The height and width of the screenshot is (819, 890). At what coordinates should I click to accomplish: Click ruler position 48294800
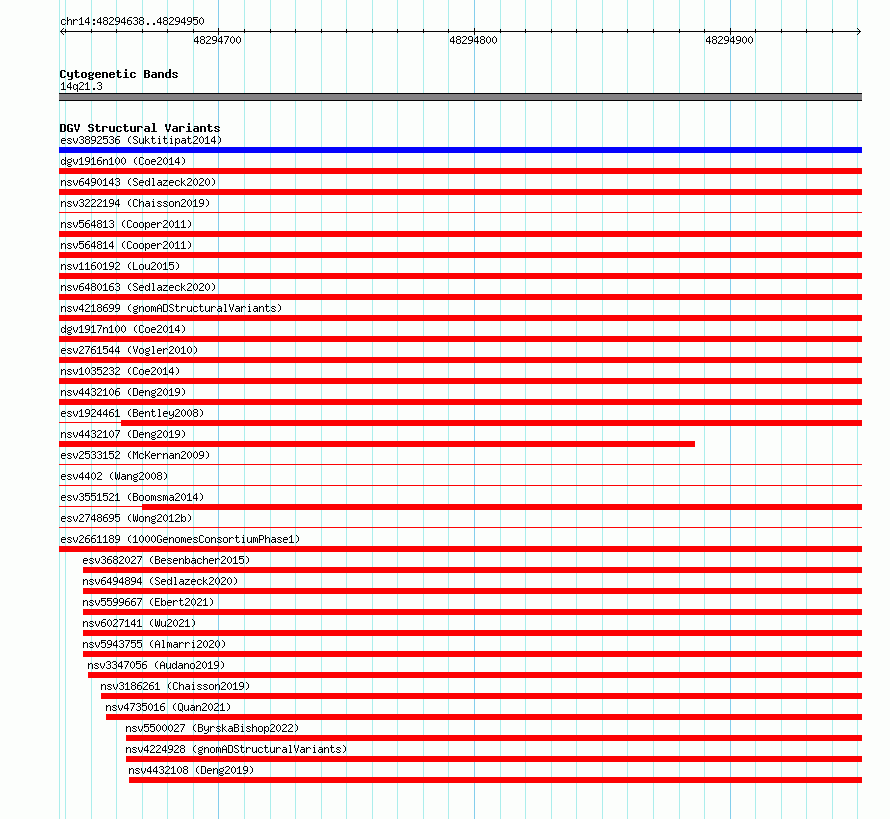(x=473, y=40)
